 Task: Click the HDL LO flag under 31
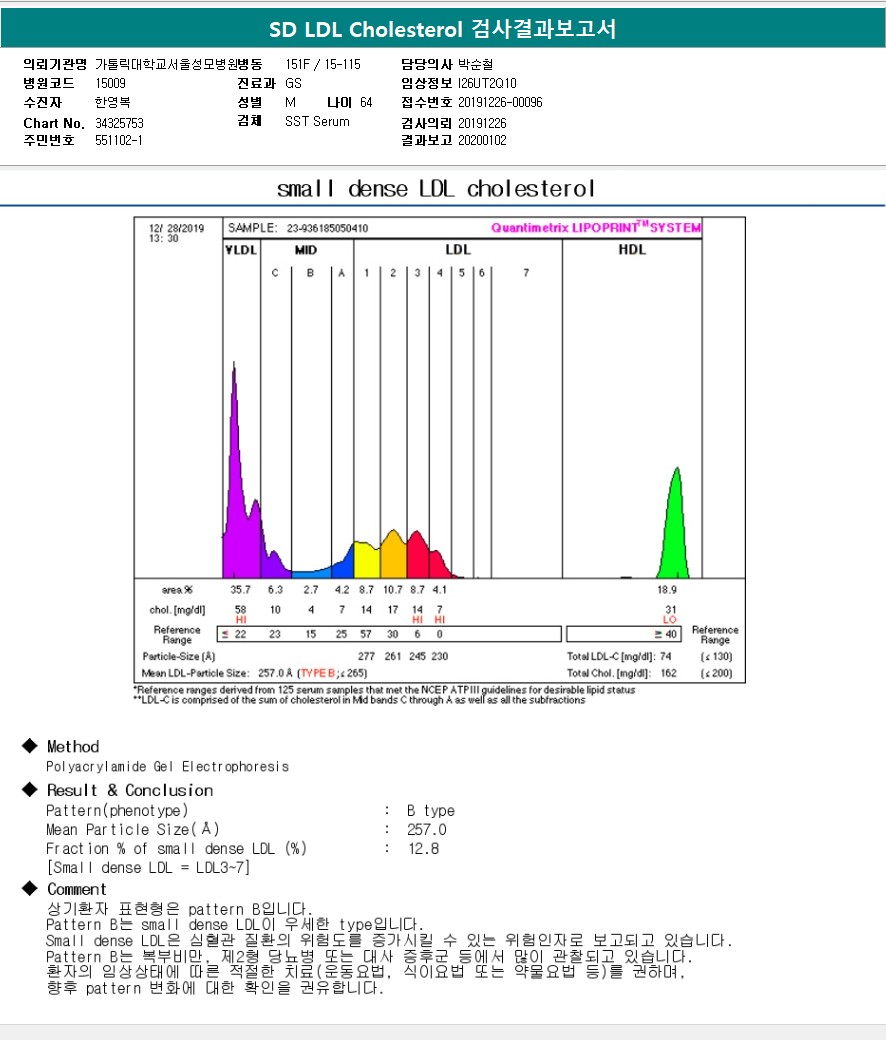(670, 619)
